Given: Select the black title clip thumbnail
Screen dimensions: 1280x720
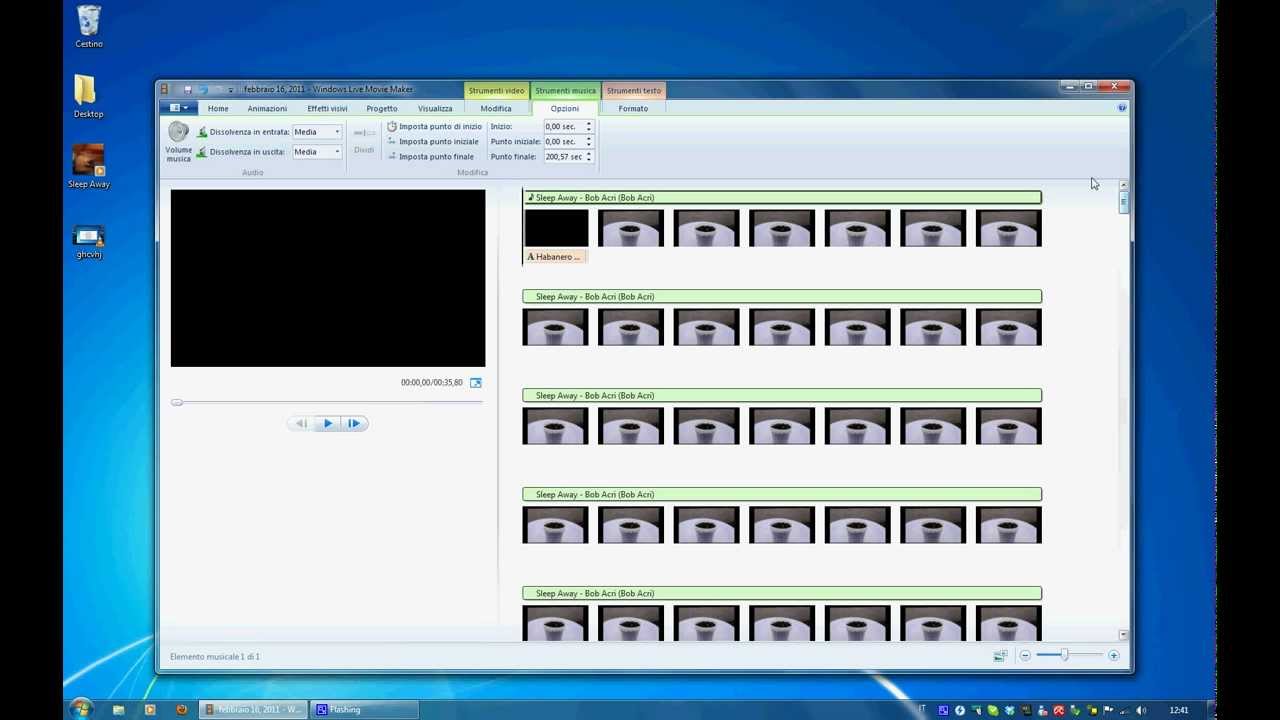Looking at the screenshot, I should (x=556, y=228).
